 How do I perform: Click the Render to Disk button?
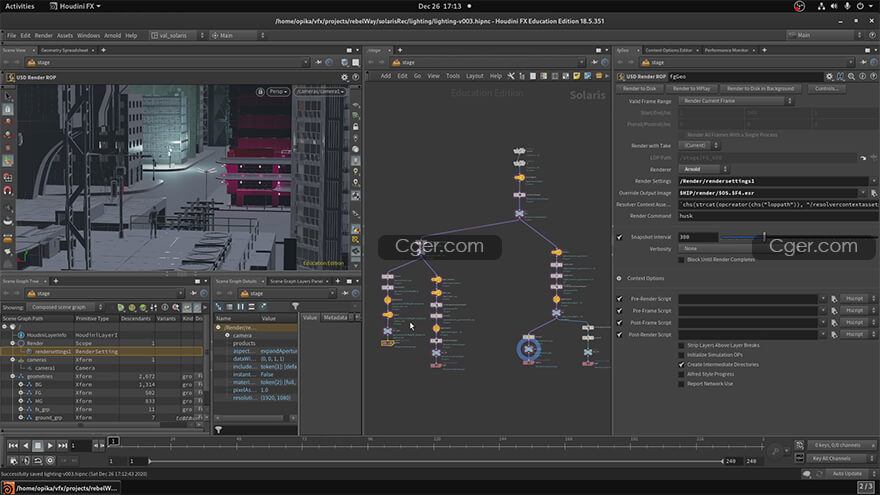tap(639, 89)
